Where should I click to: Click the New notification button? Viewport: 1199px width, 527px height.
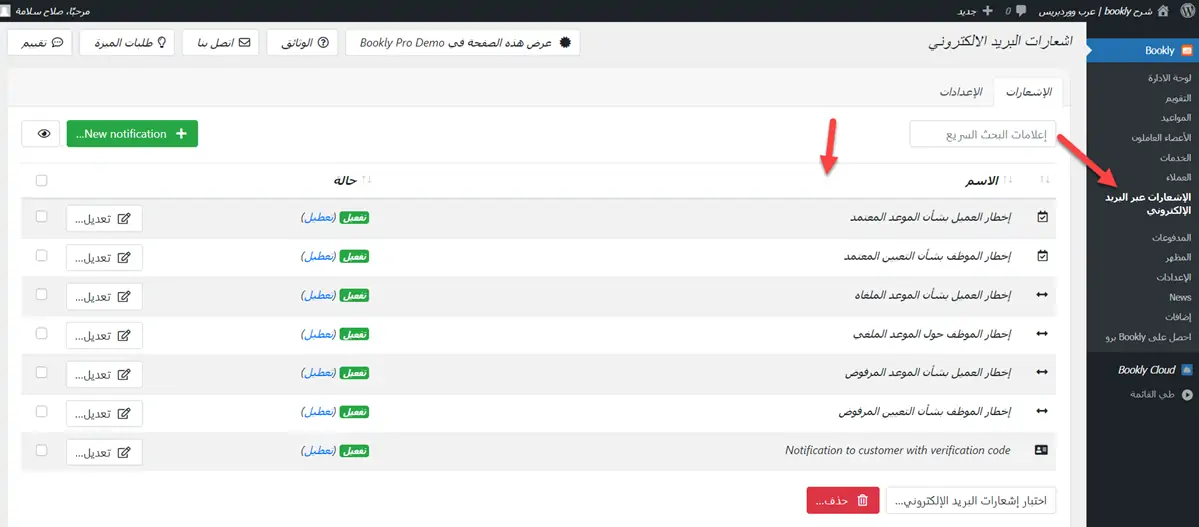132,134
